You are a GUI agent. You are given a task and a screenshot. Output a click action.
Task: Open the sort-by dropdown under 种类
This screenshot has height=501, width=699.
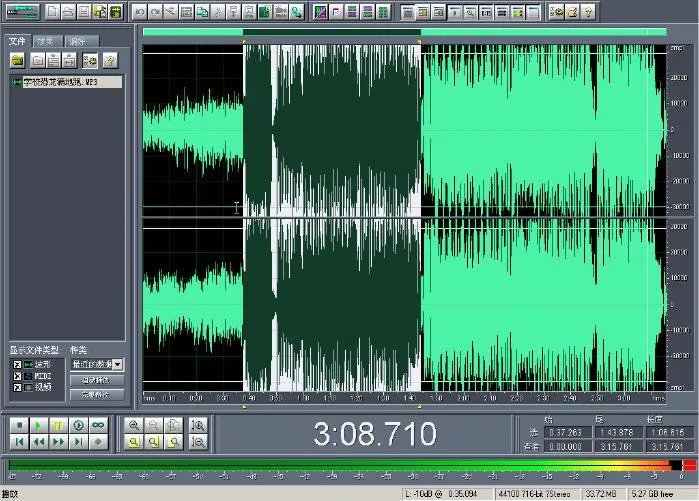[118, 365]
